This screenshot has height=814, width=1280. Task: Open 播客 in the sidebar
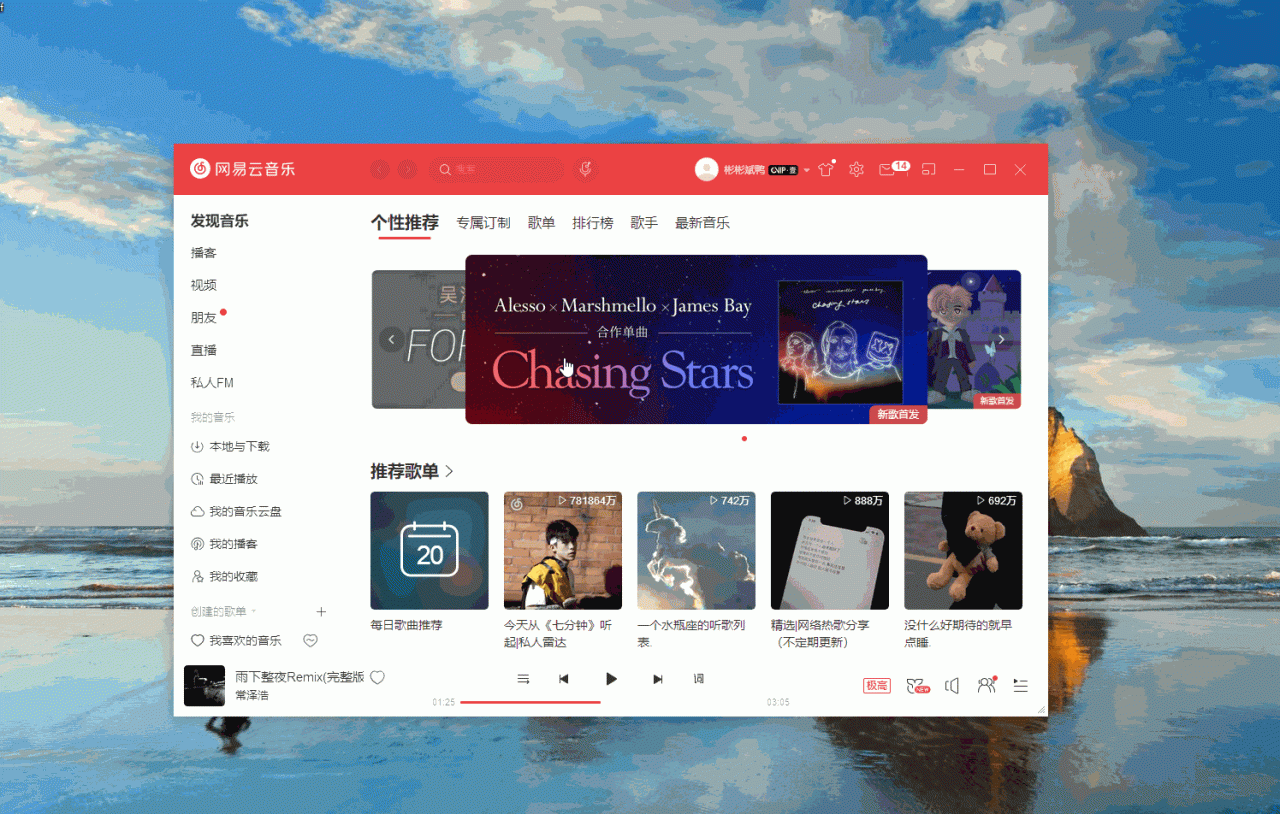click(204, 253)
